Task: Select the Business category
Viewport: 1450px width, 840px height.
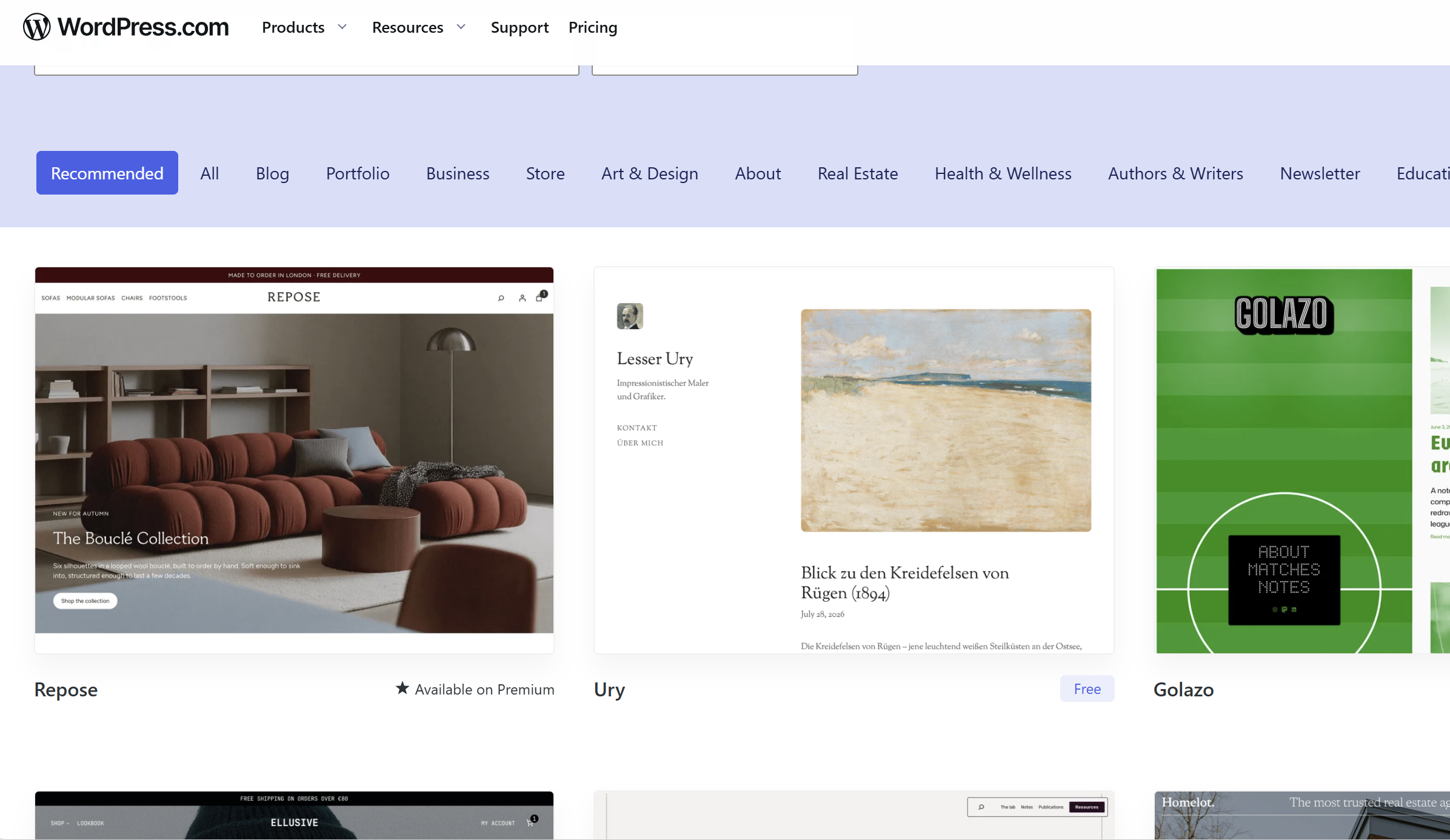Action: (458, 173)
